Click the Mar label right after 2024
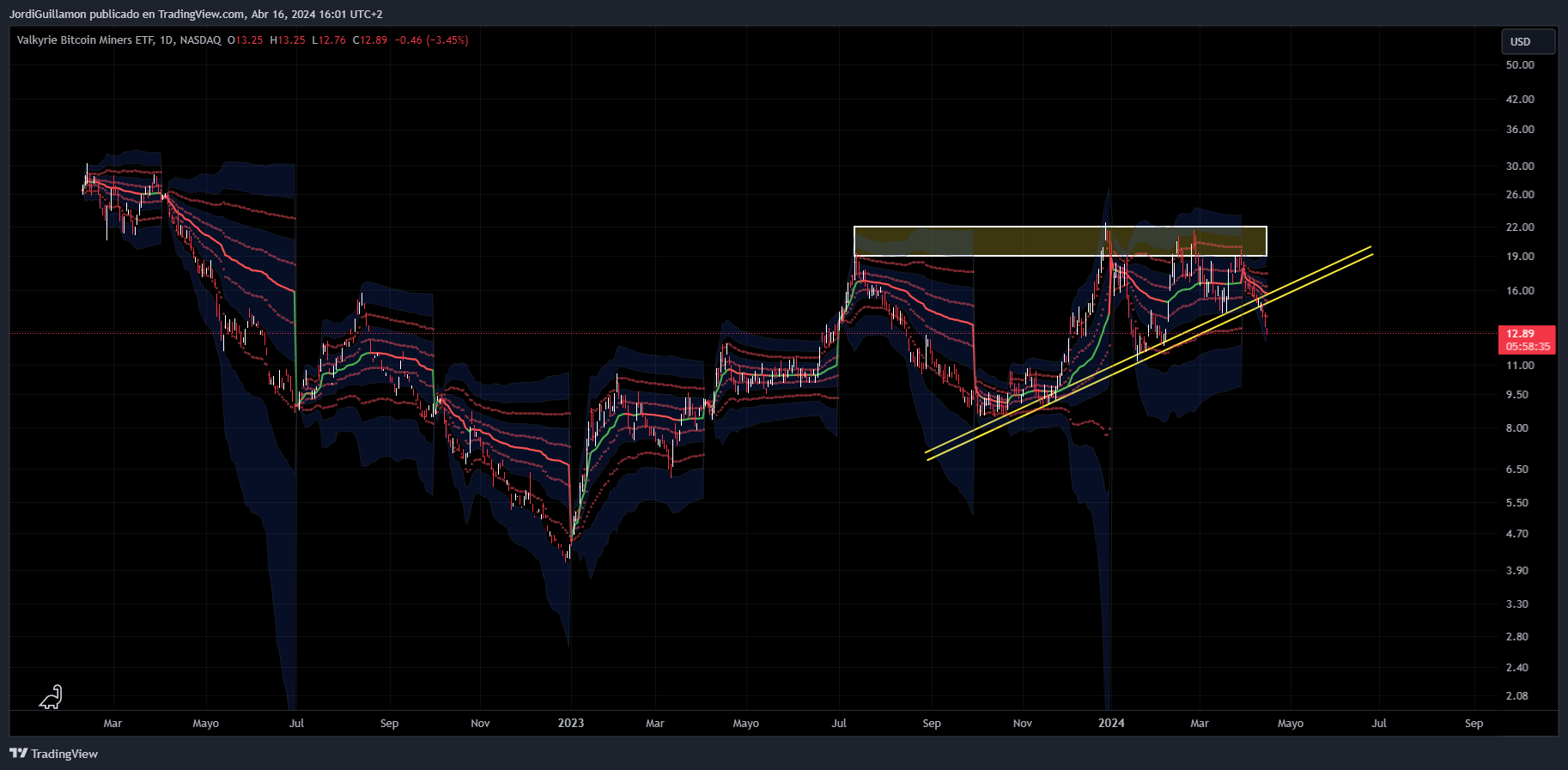Image resolution: width=1568 pixels, height=770 pixels. (x=1200, y=724)
